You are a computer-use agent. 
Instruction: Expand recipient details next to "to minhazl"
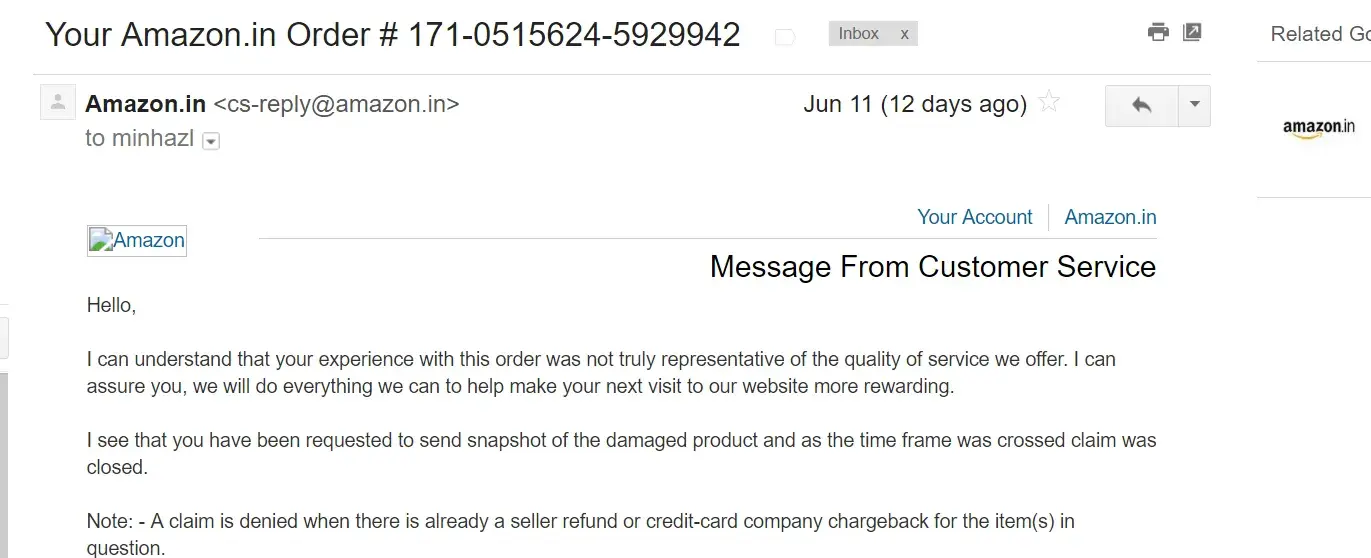(x=211, y=141)
